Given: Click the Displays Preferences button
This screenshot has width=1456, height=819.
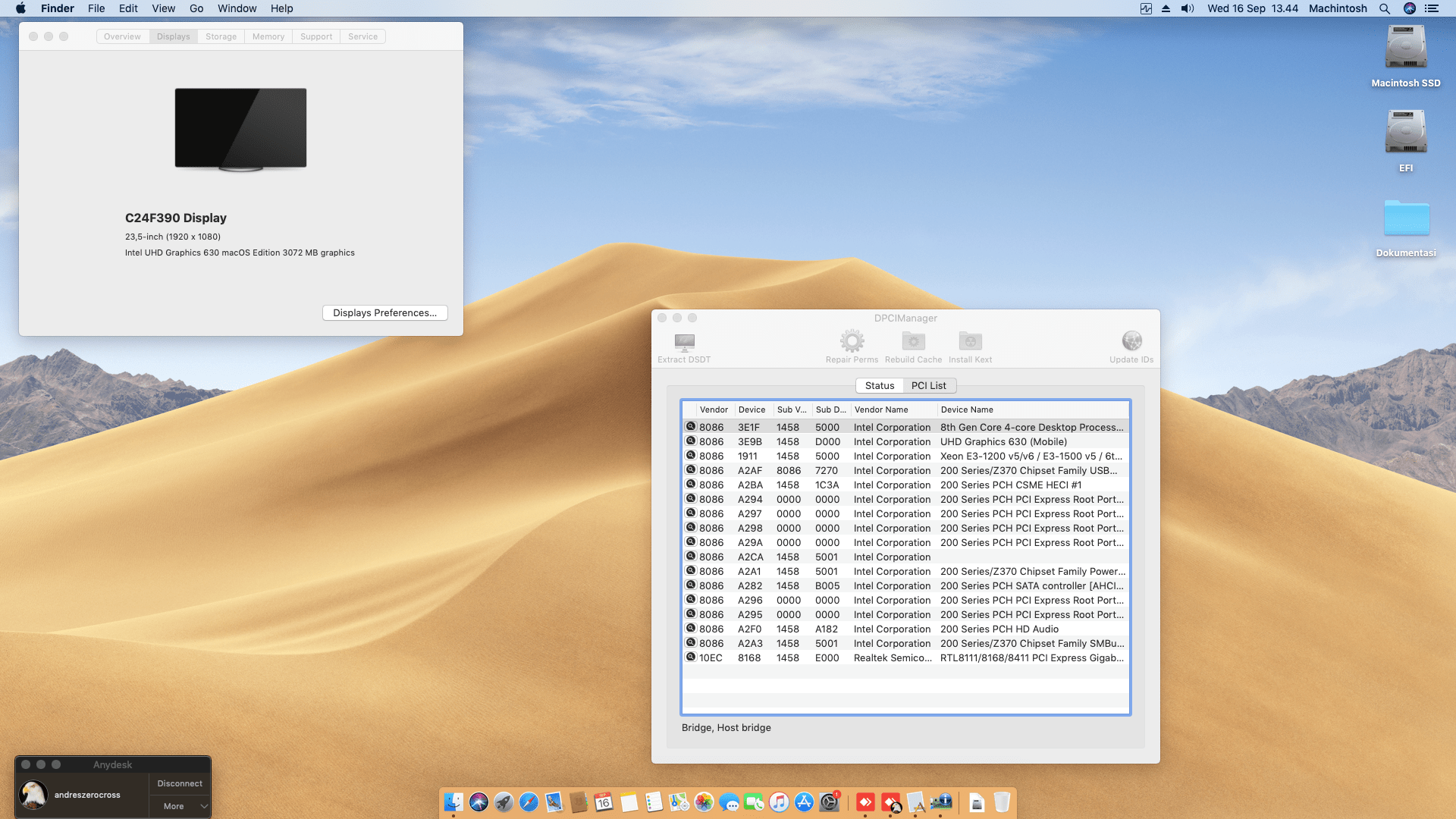Looking at the screenshot, I should [x=384, y=312].
